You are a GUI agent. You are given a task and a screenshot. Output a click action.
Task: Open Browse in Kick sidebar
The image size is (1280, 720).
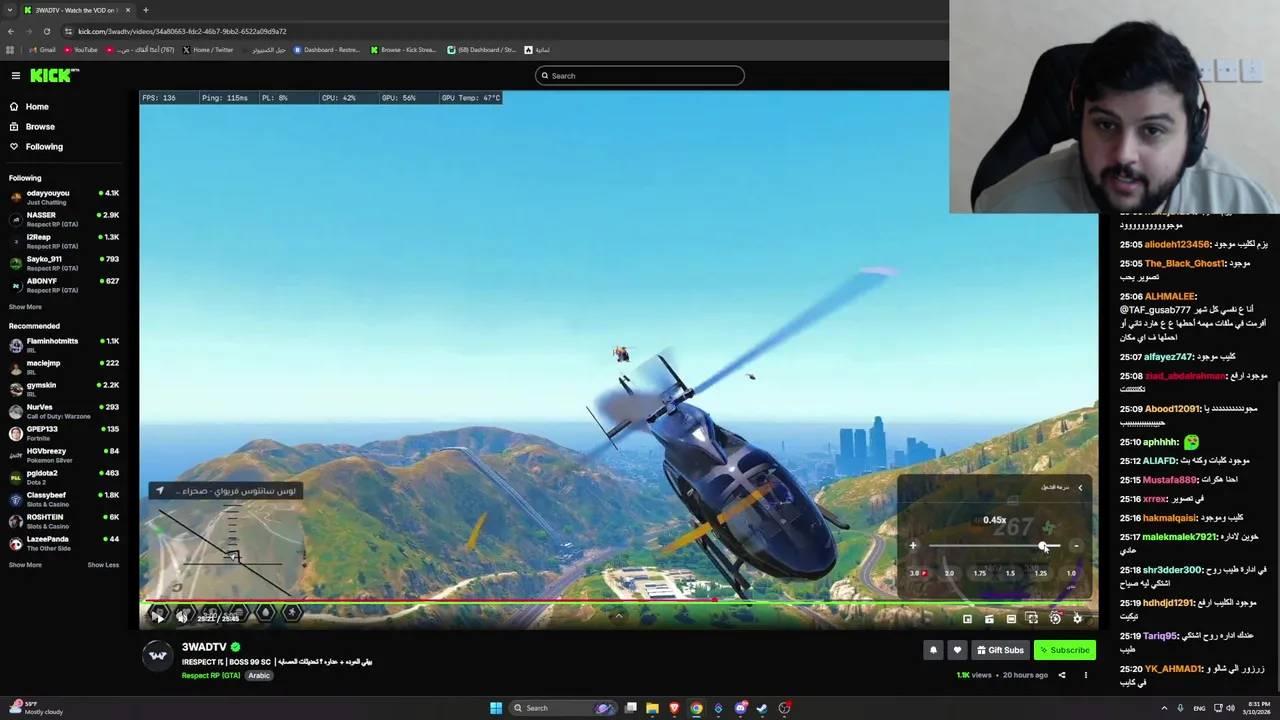point(40,127)
